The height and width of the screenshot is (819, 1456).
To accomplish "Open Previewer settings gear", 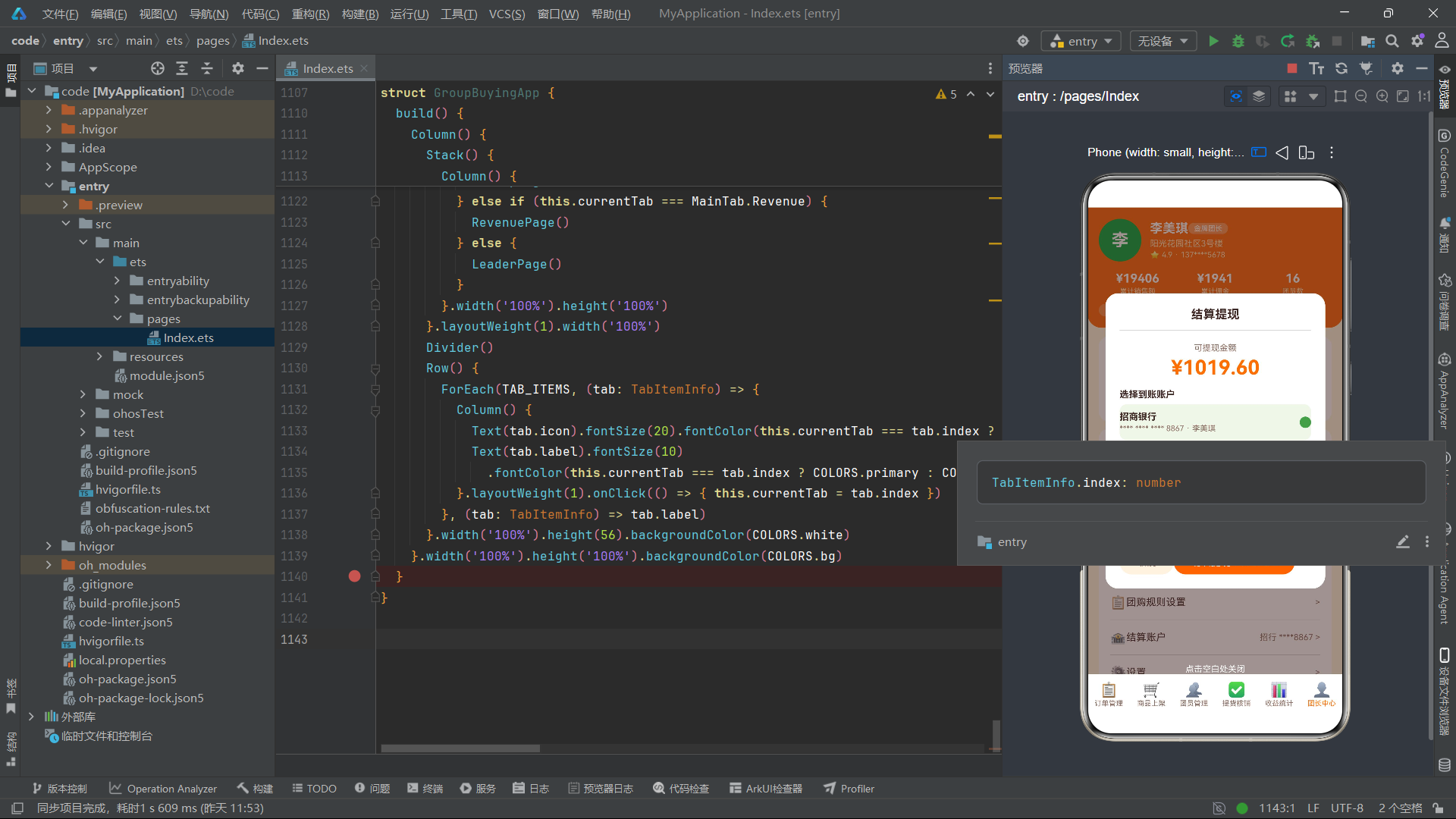I will (1398, 68).
